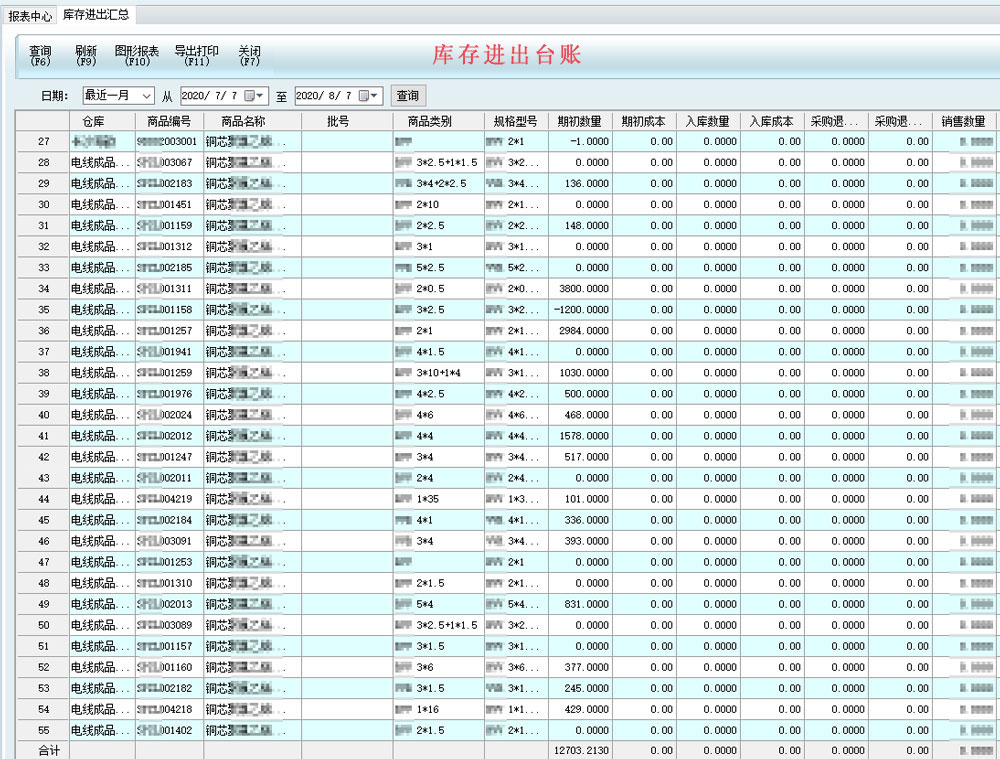Click the 电线成品 warehouse cell in row 50
Screen dimensions: 1000x759
pyautogui.click(x=100, y=625)
